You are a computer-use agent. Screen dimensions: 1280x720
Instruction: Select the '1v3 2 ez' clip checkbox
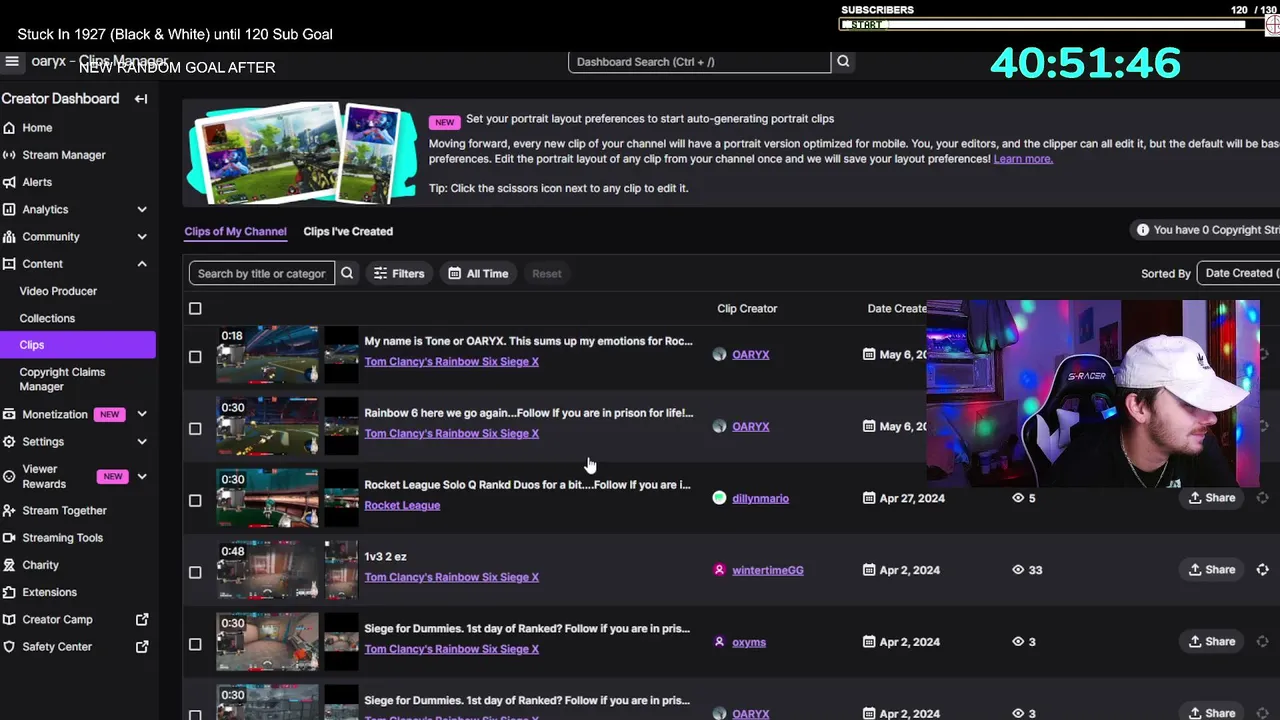coord(195,572)
